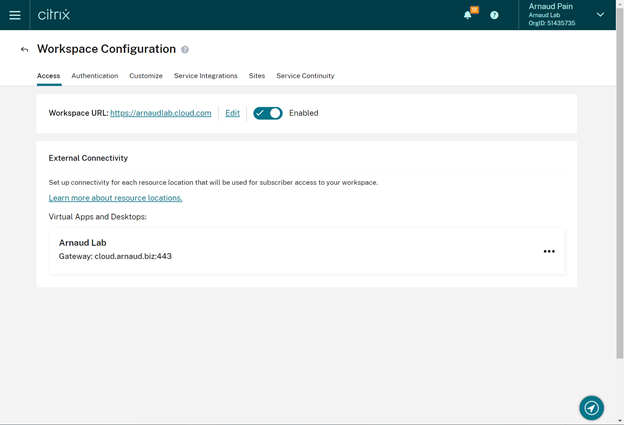The width and height of the screenshot is (624, 425).
Task: Open the help question mark icon
Action: 494,15
